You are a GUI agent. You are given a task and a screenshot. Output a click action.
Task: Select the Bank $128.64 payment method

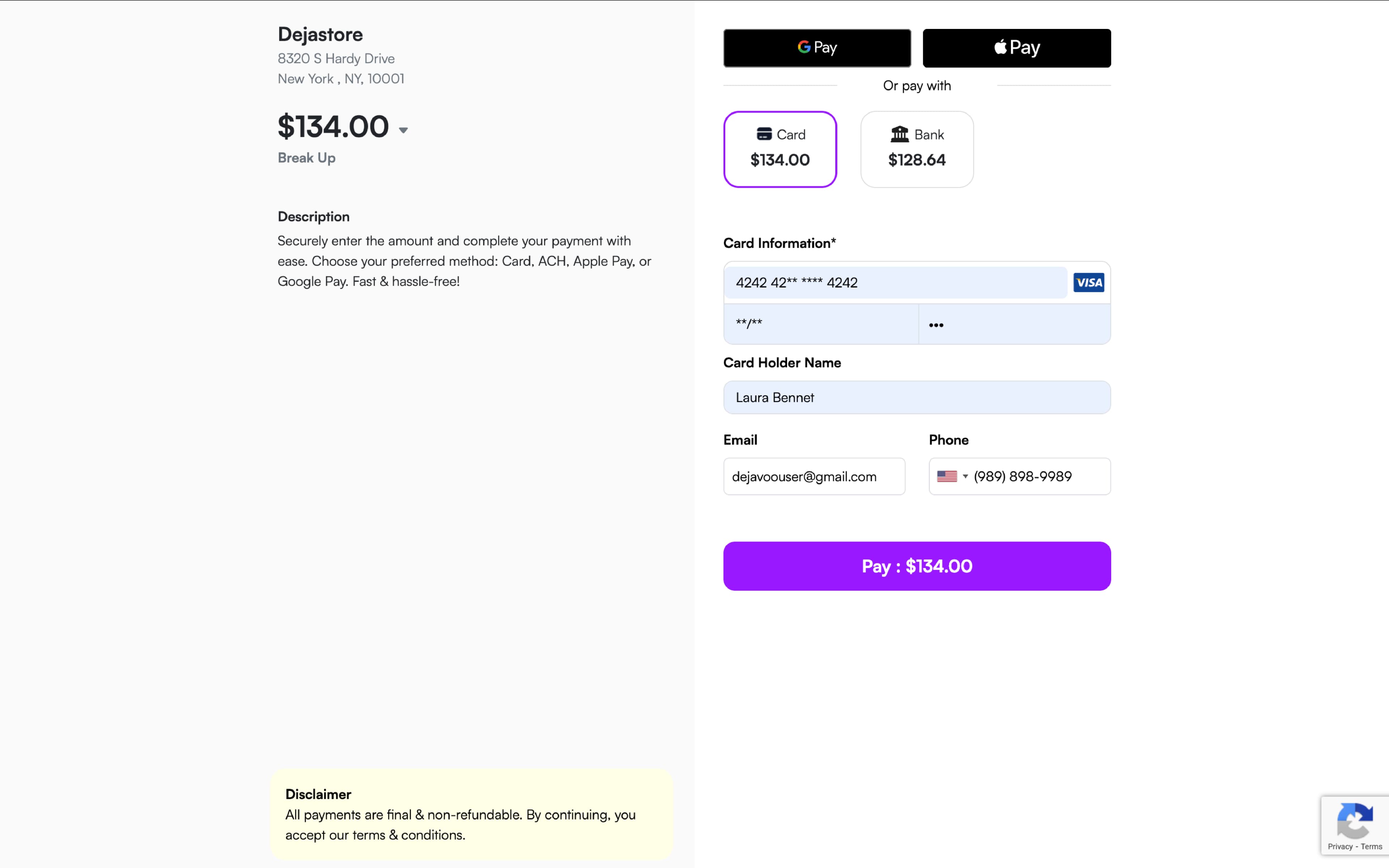click(x=917, y=149)
